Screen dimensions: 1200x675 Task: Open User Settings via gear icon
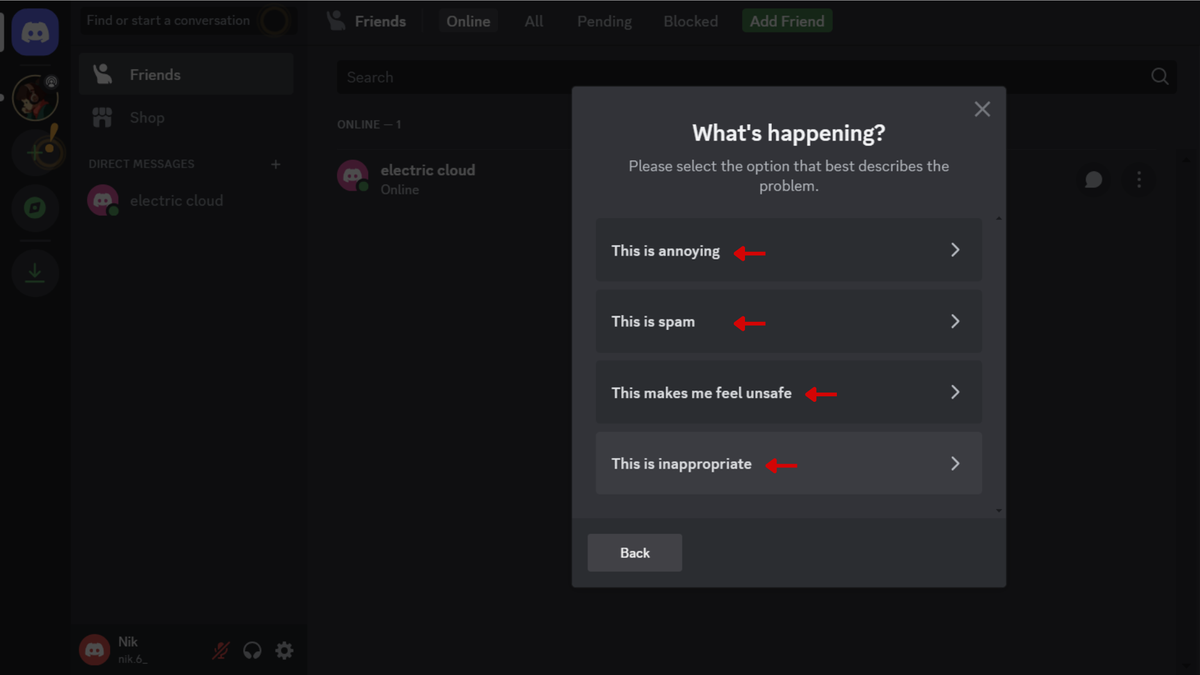284,650
